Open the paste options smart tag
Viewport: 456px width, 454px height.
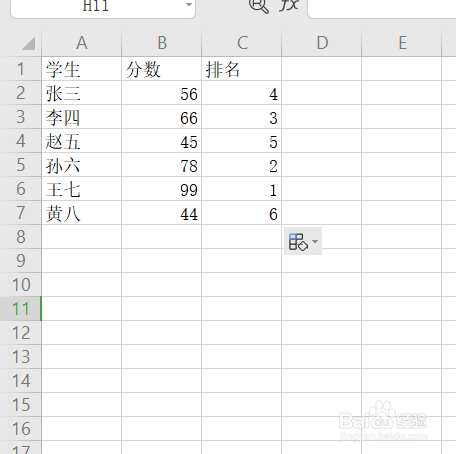click(303, 241)
